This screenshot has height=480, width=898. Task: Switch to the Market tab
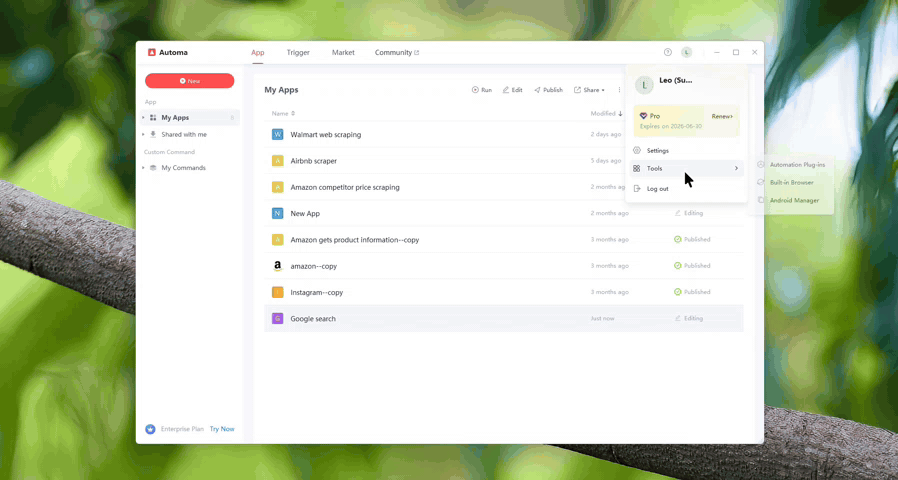(343, 52)
